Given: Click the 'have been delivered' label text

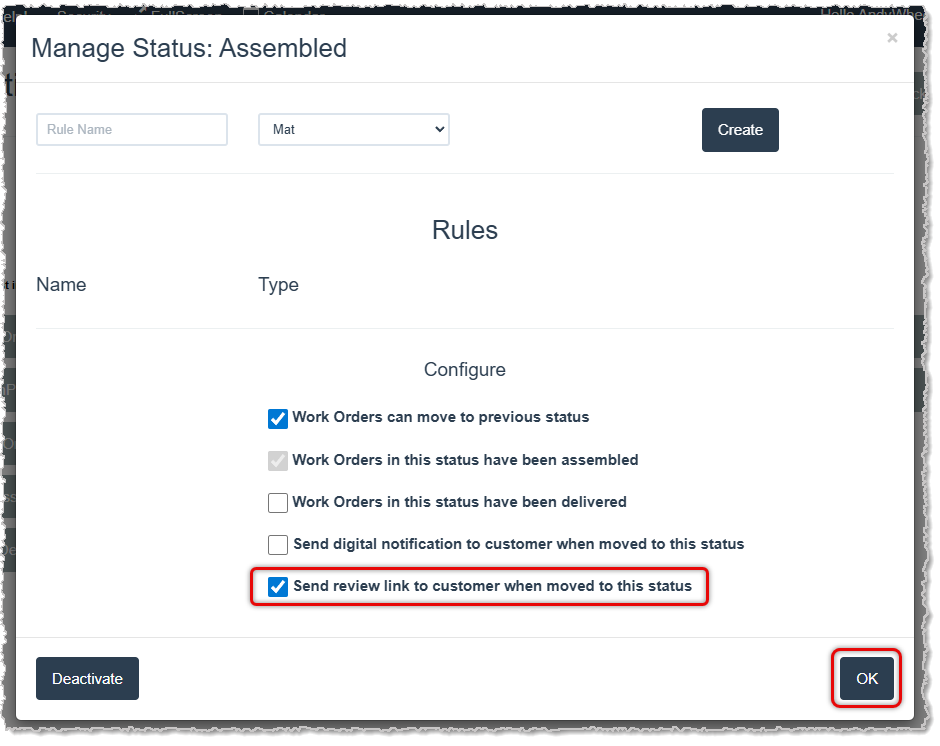Looking at the screenshot, I should coord(459,502).
